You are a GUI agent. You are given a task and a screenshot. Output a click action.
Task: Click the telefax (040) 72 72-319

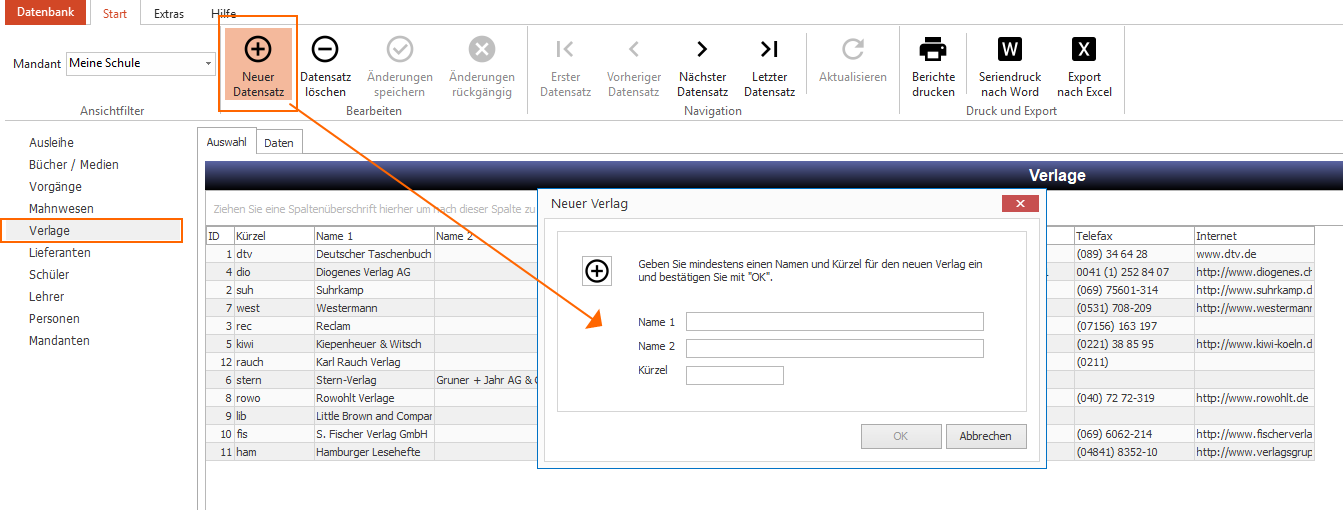[x=1134, y=398]
